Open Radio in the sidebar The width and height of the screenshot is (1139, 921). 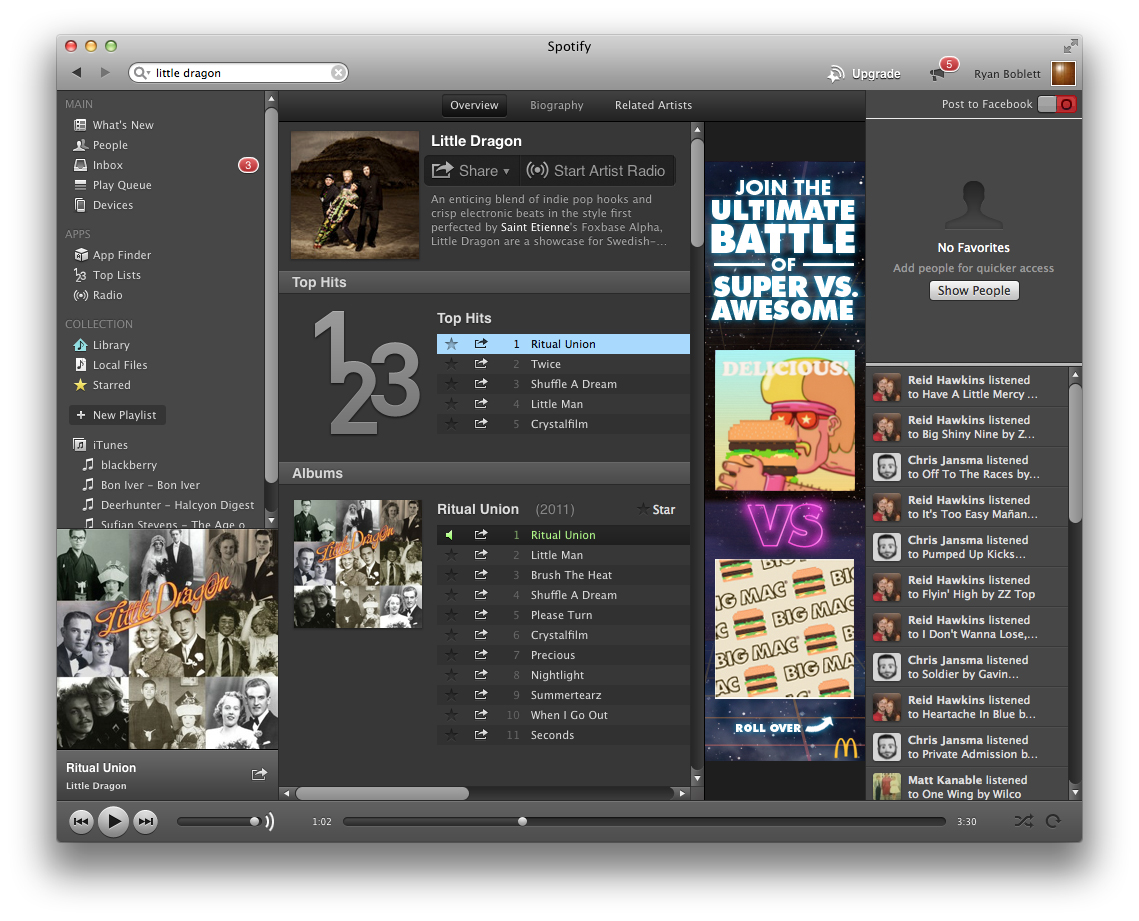point(98,295)
